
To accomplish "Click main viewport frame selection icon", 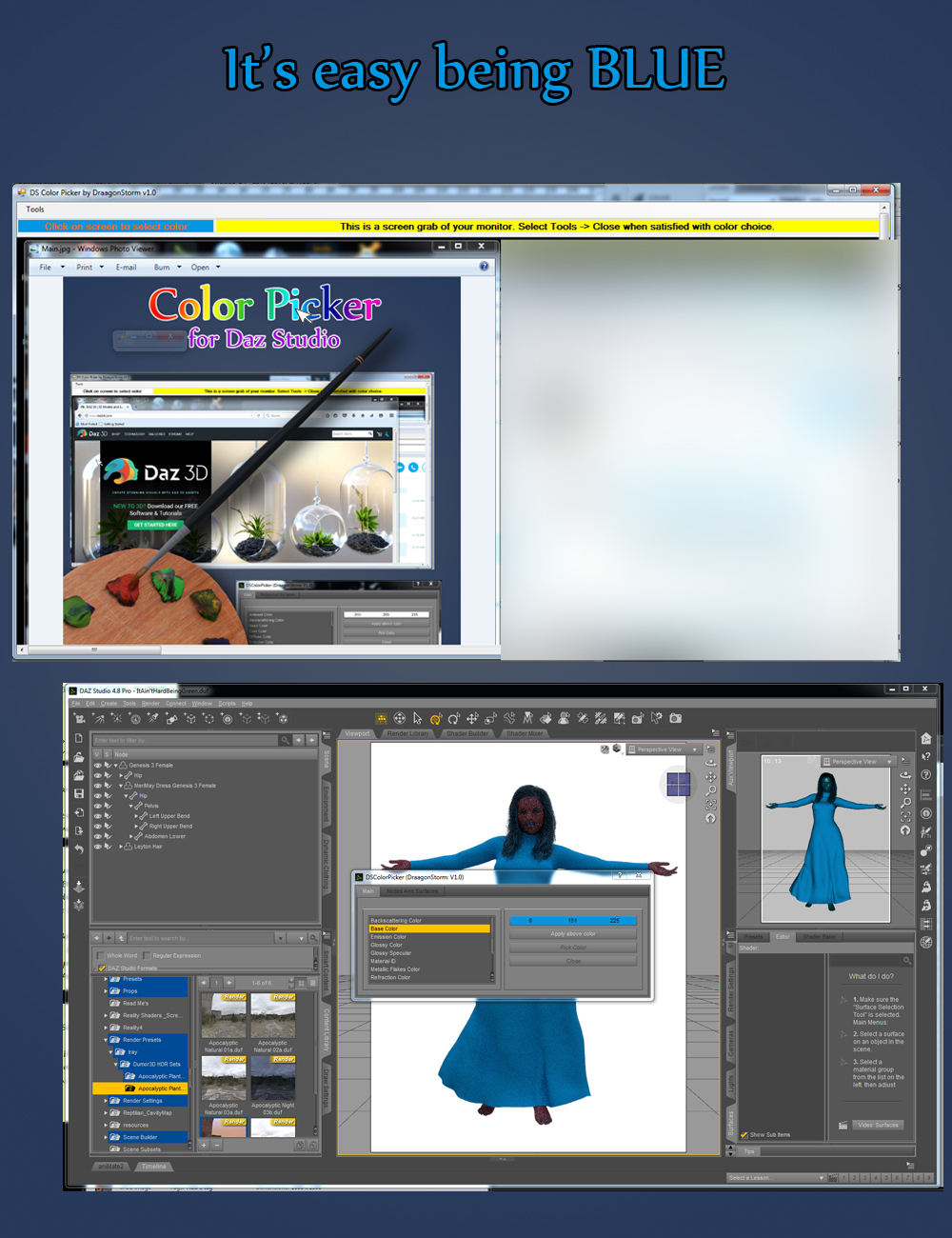I will [710, 805].
